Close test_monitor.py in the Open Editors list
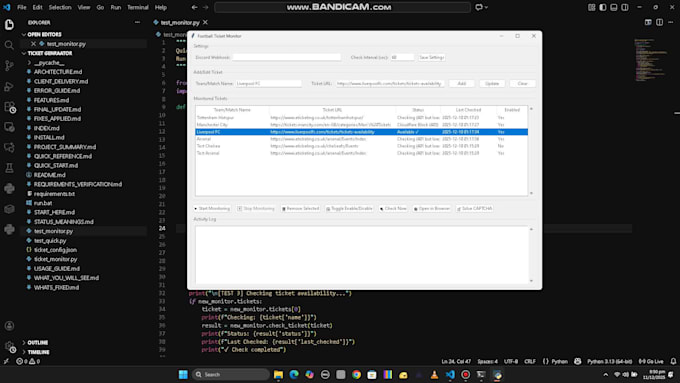680x383 pixels. pos(33,44)
